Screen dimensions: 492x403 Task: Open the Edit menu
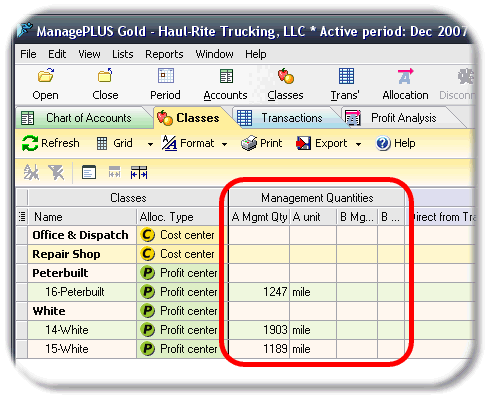coord(57,54)
